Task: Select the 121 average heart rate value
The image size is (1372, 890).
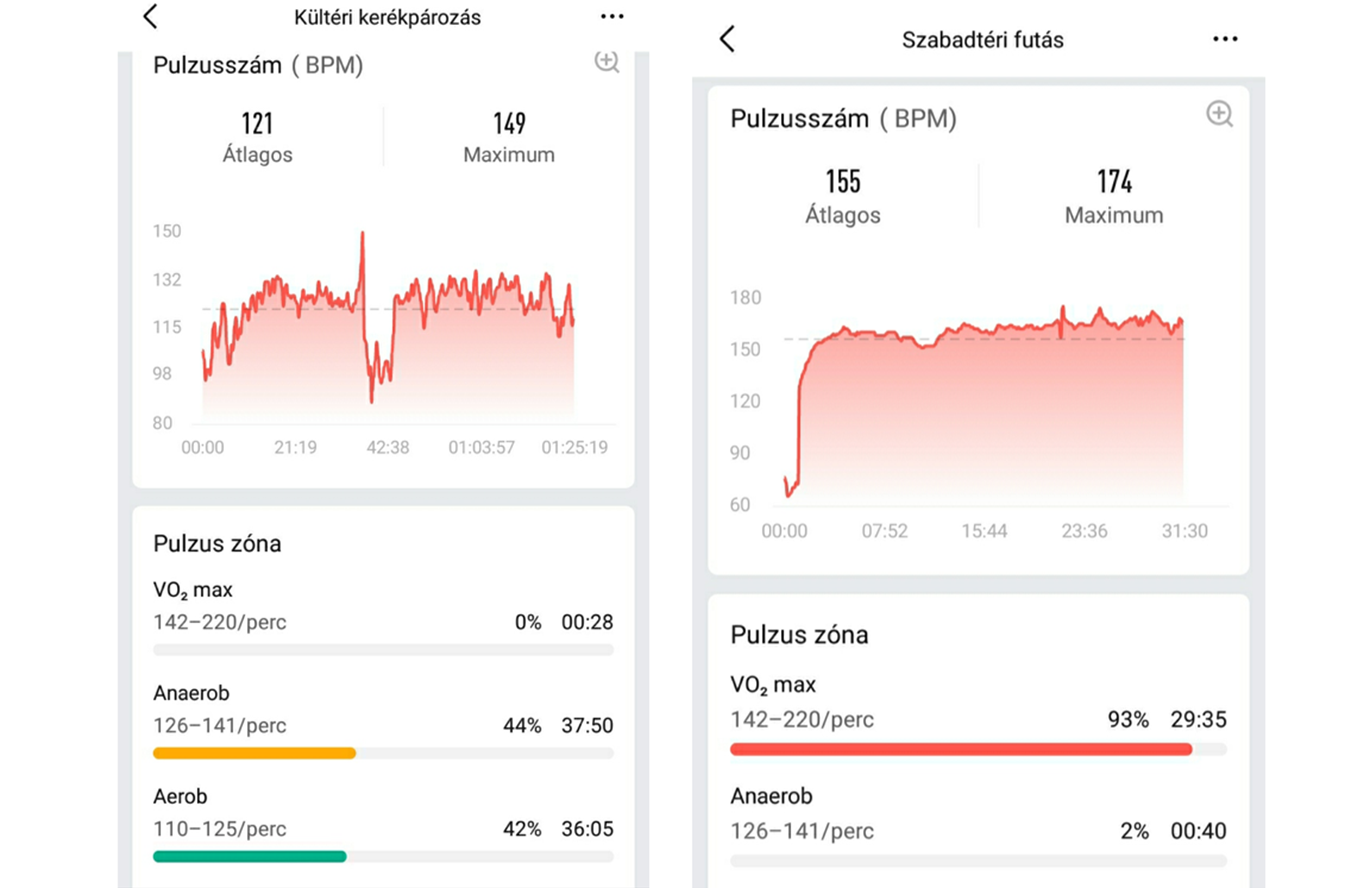Action: point(257,124)
